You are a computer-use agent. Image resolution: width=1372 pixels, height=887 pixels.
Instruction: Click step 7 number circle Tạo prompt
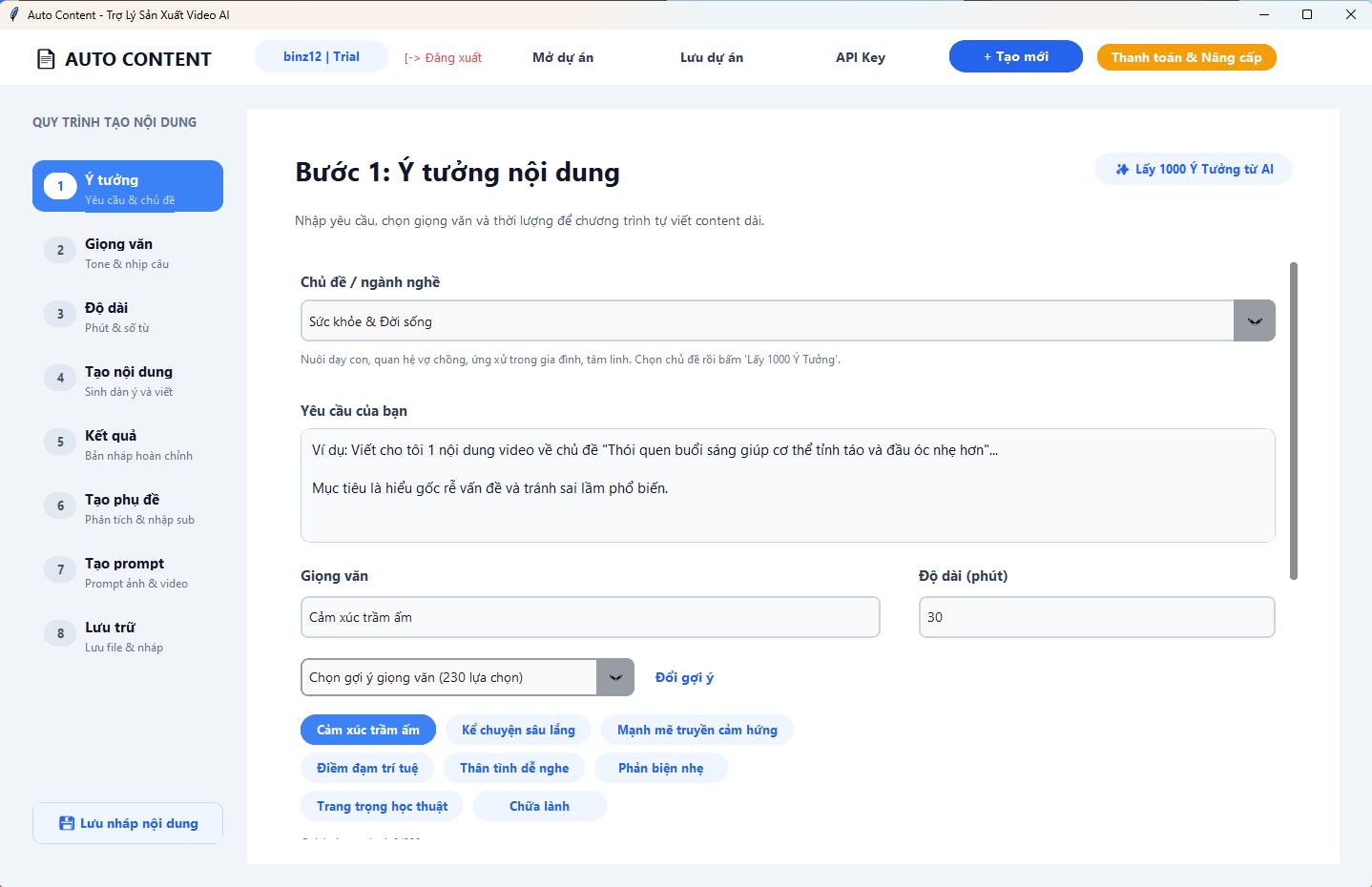(60, 569)
